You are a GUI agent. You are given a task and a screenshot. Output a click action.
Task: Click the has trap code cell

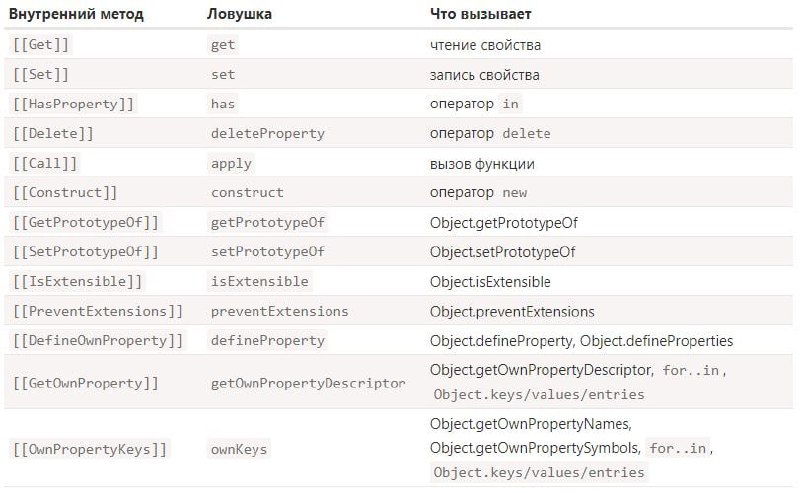223,104
